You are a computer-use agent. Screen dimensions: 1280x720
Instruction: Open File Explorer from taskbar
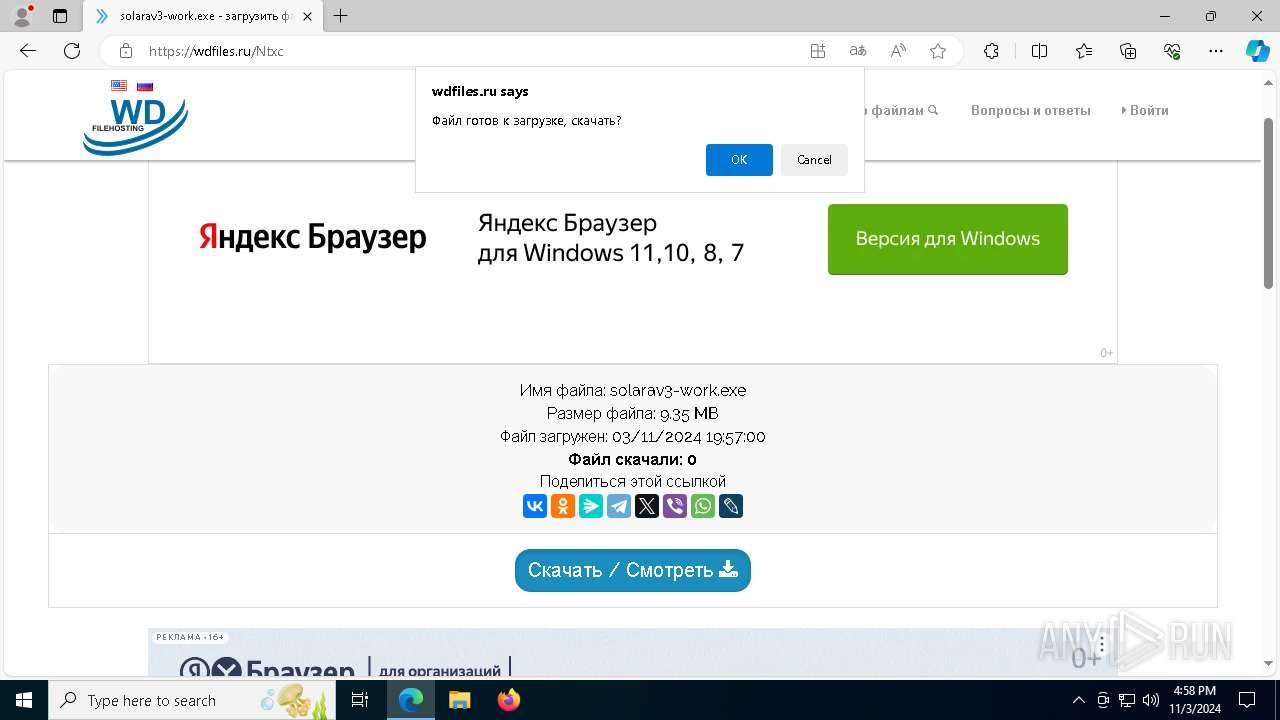click(x=459, y=700)
